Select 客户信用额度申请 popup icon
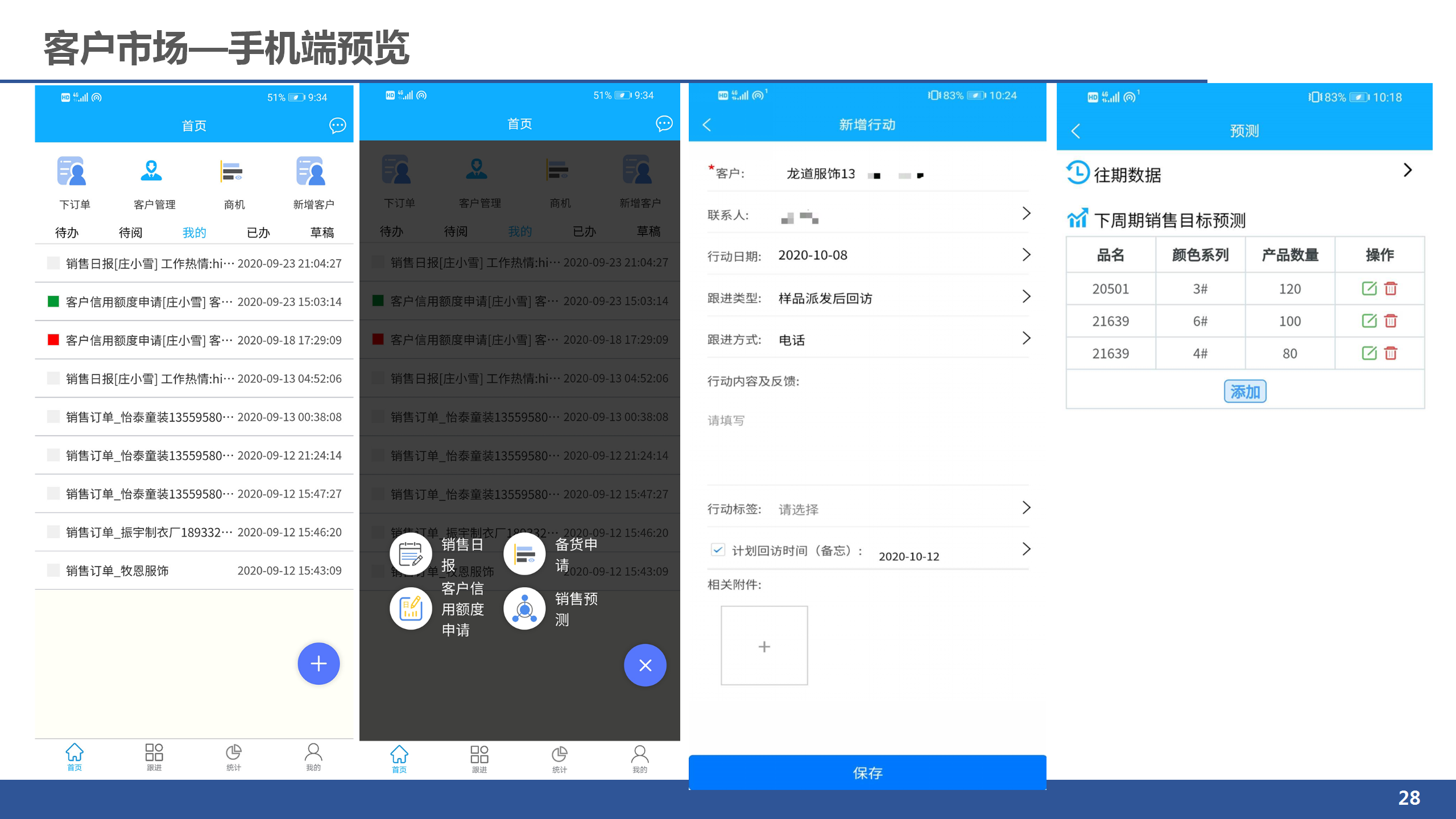The width and height of the screenshot is (1456, 819). 411,609
